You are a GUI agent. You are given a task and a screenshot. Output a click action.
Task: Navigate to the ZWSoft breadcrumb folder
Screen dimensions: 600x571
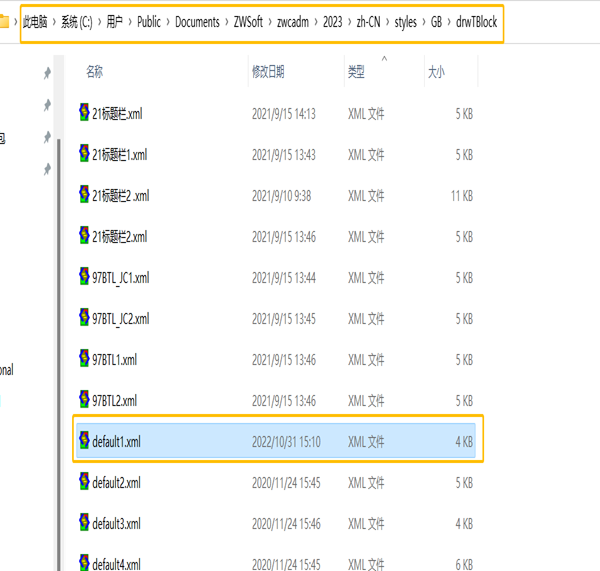click(248, 22)
